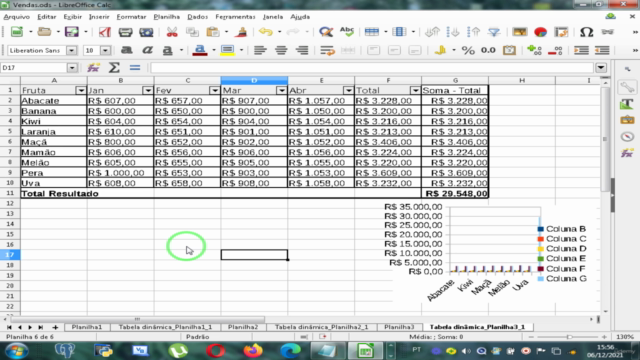Apply underline formatting
The width and height of the screenshot is (640, 360).
click(x=167, y=50)
